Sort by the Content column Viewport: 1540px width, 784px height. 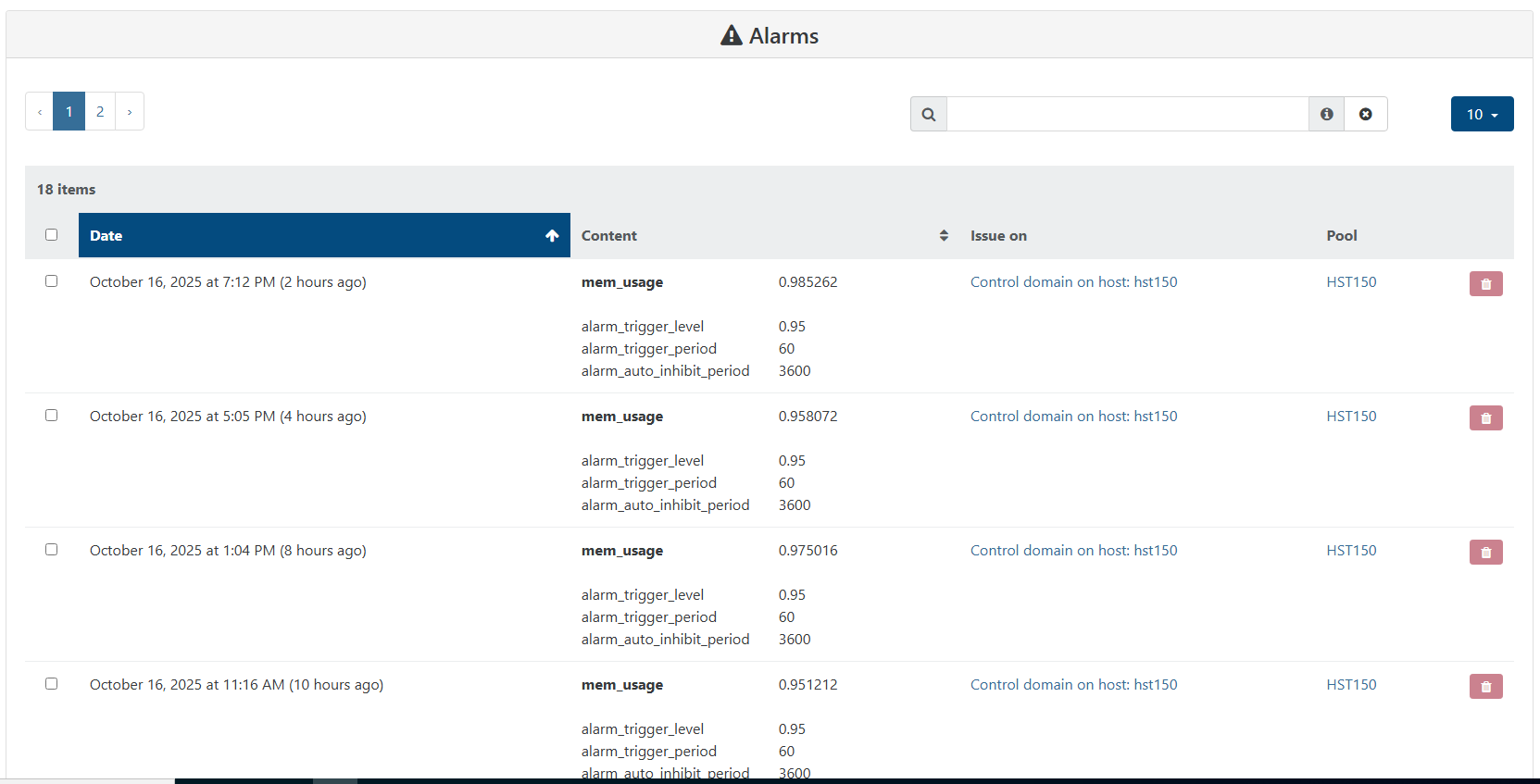pyautogui.click(x=943, y=236)
